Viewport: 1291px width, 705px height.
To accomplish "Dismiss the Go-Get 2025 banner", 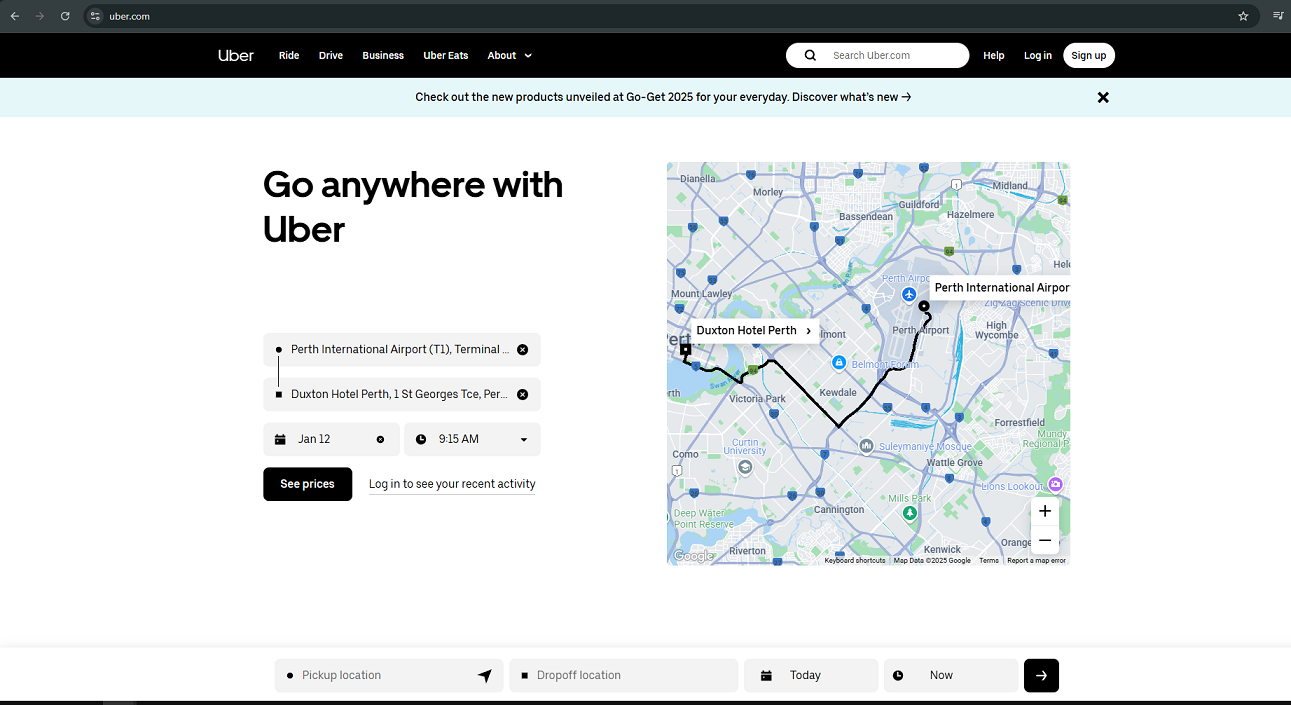I will [x=1103, y=97].
